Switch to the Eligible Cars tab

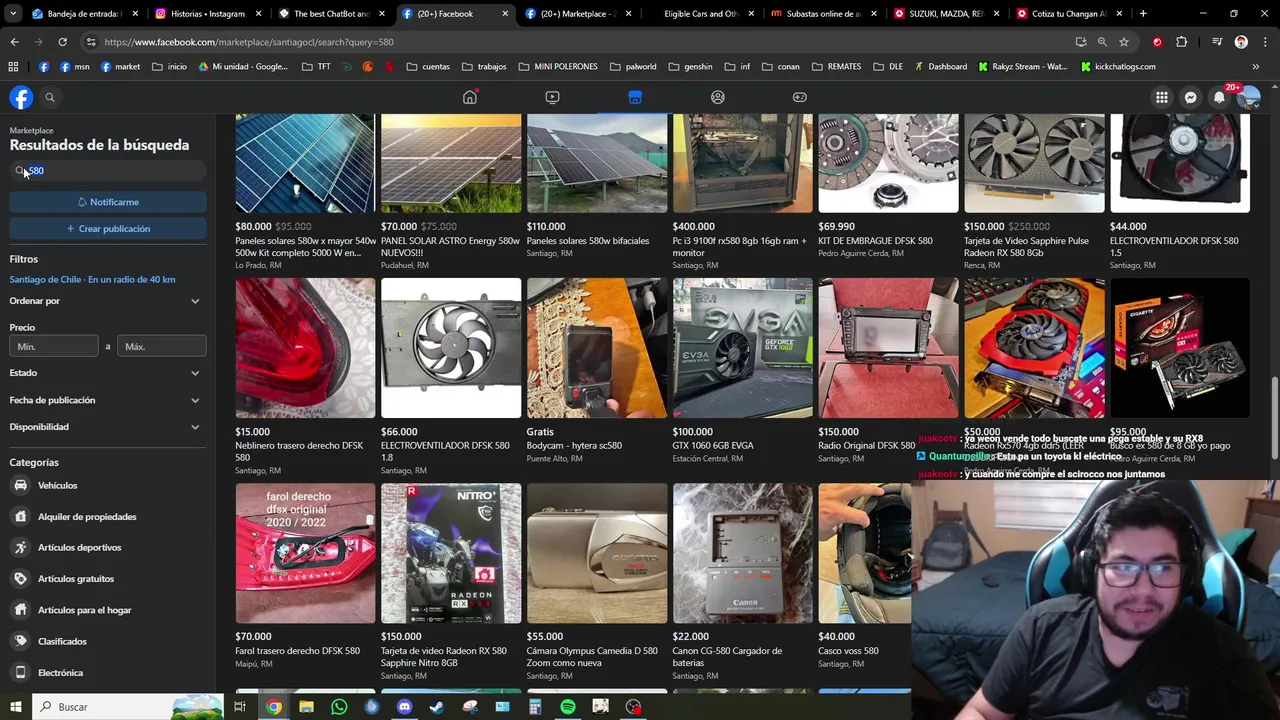point(702,14)
